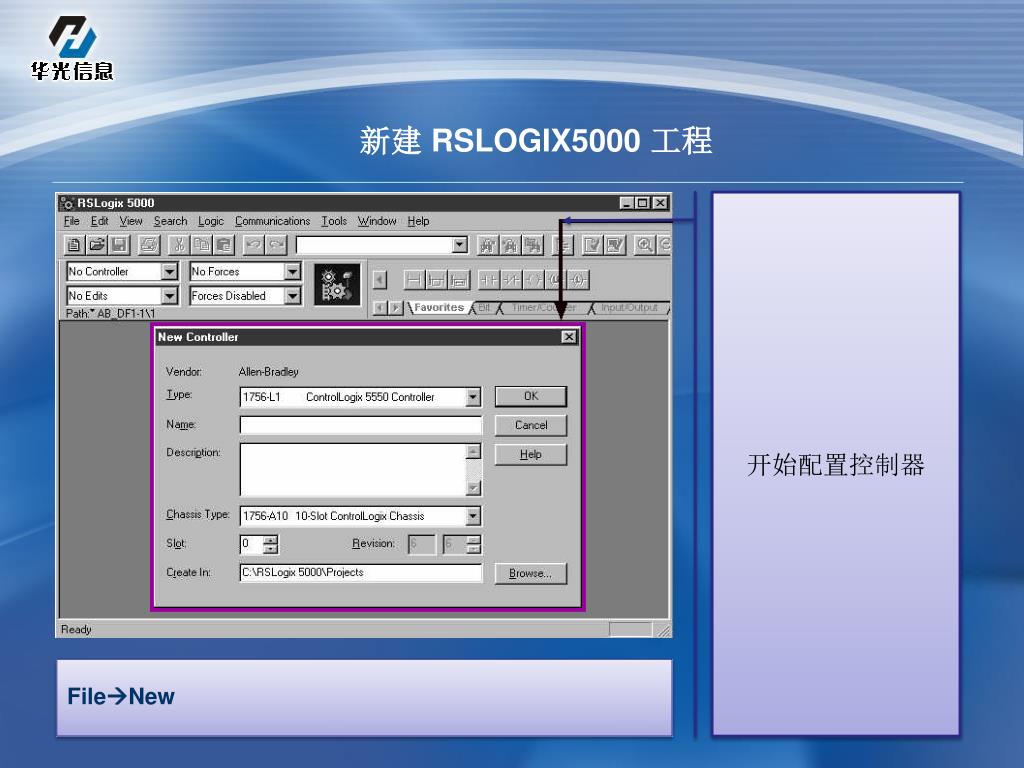1024x768 pixels.
Task: Click the Redo arrow icon
Action: (x=276, y=245)
